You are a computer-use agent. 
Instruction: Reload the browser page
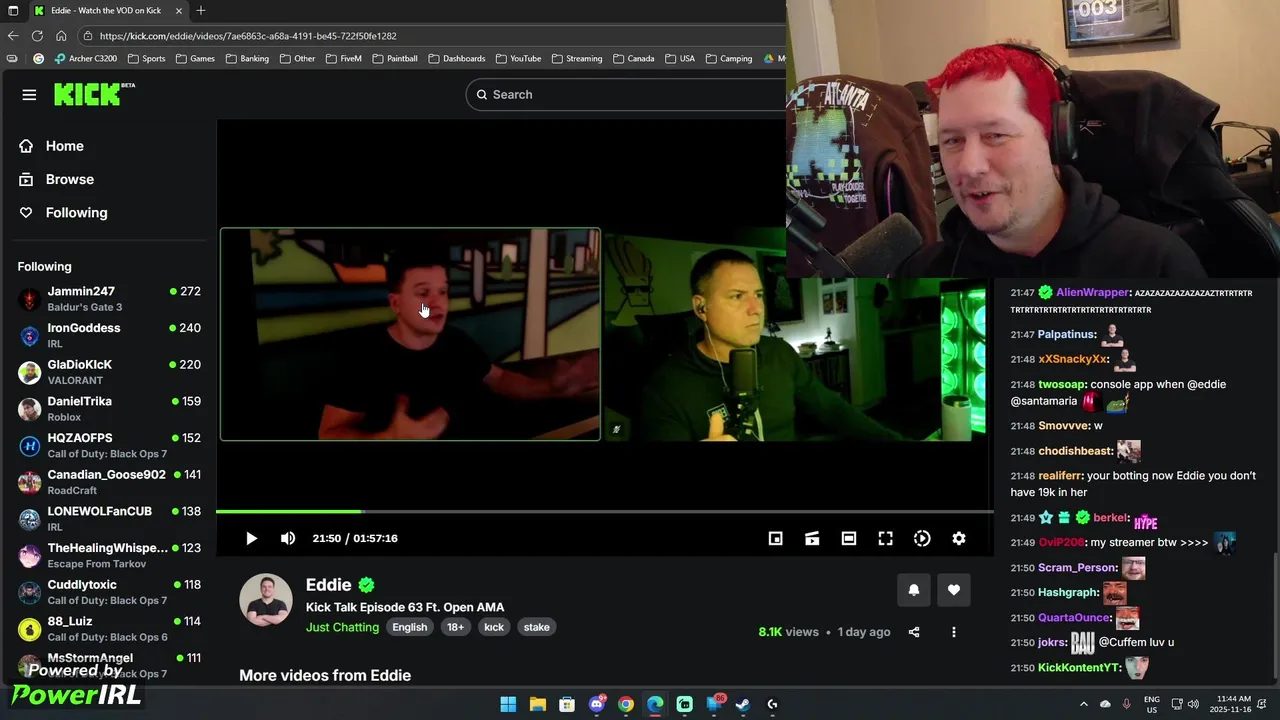point(37,36)
